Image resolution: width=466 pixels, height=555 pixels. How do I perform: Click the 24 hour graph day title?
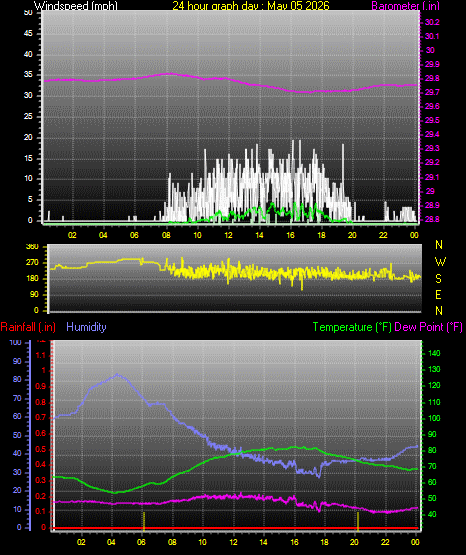pos(251,6)
